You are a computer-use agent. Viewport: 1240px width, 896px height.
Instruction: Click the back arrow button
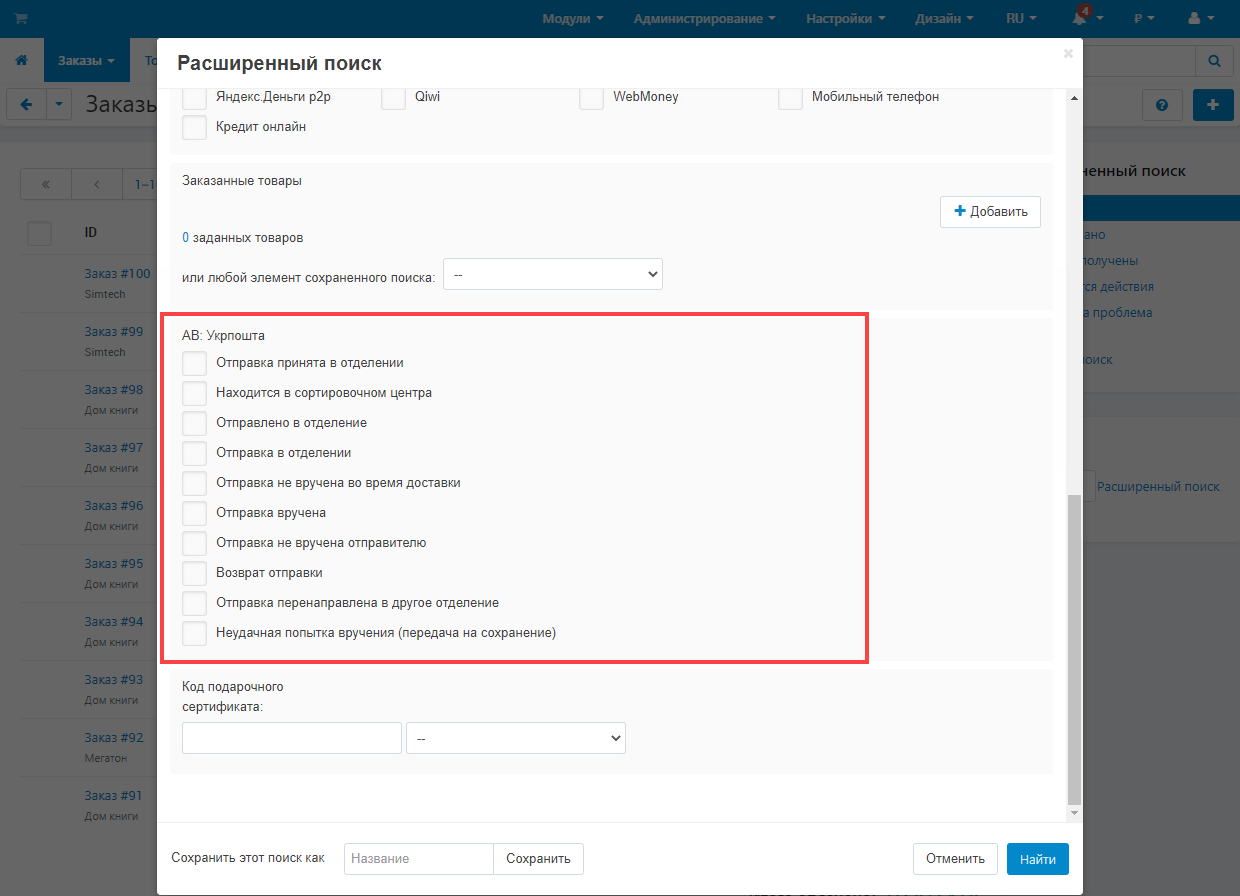coord(26,104)
